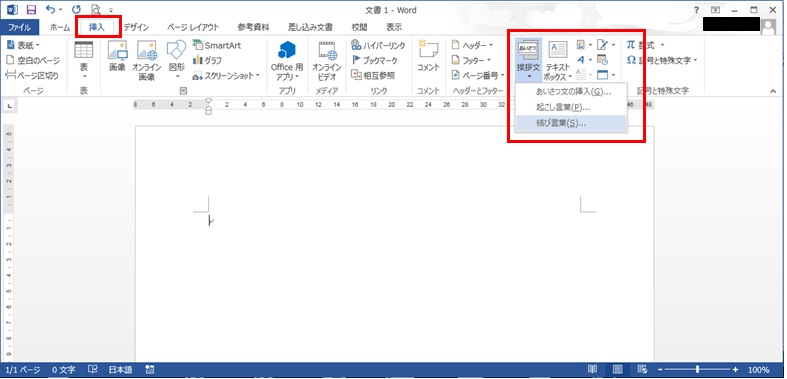Image resolution: width=787 pixels, height=379 pixels.
Task: Open 記号と特殊文字 symbol dropdown
Action: [x=662, y=60]
